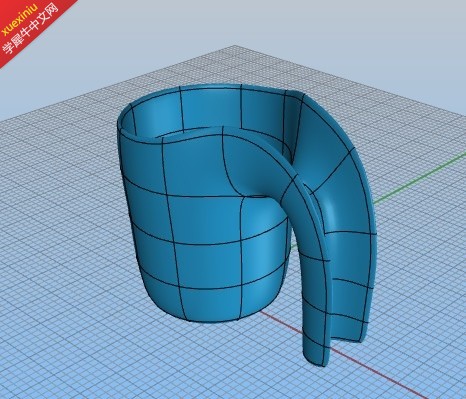Viewport: 466px width, 399px height.
Task: Click the far top corner of the grid plane
Action: [235, 47]
